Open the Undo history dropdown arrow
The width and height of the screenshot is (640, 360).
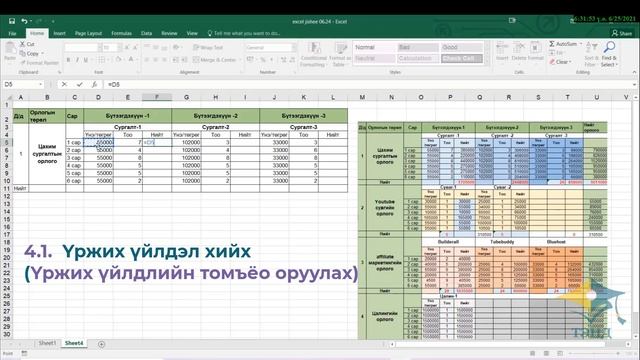click(x=31, y=21)
